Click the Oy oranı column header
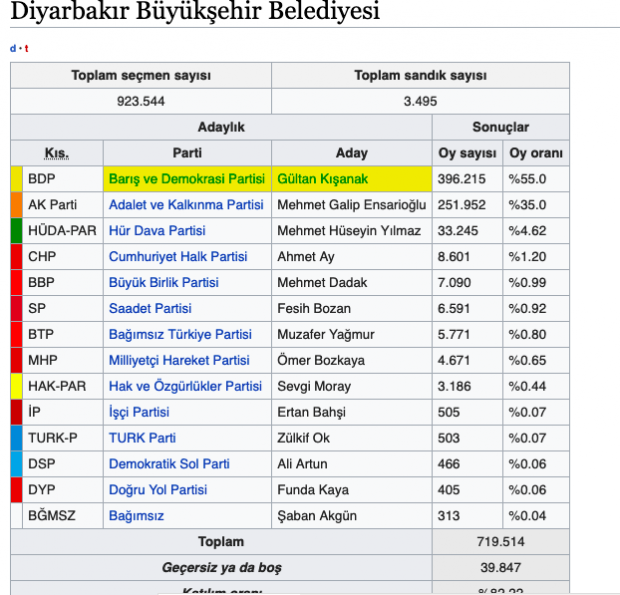The image size is (620, 595). coord(536,153)
